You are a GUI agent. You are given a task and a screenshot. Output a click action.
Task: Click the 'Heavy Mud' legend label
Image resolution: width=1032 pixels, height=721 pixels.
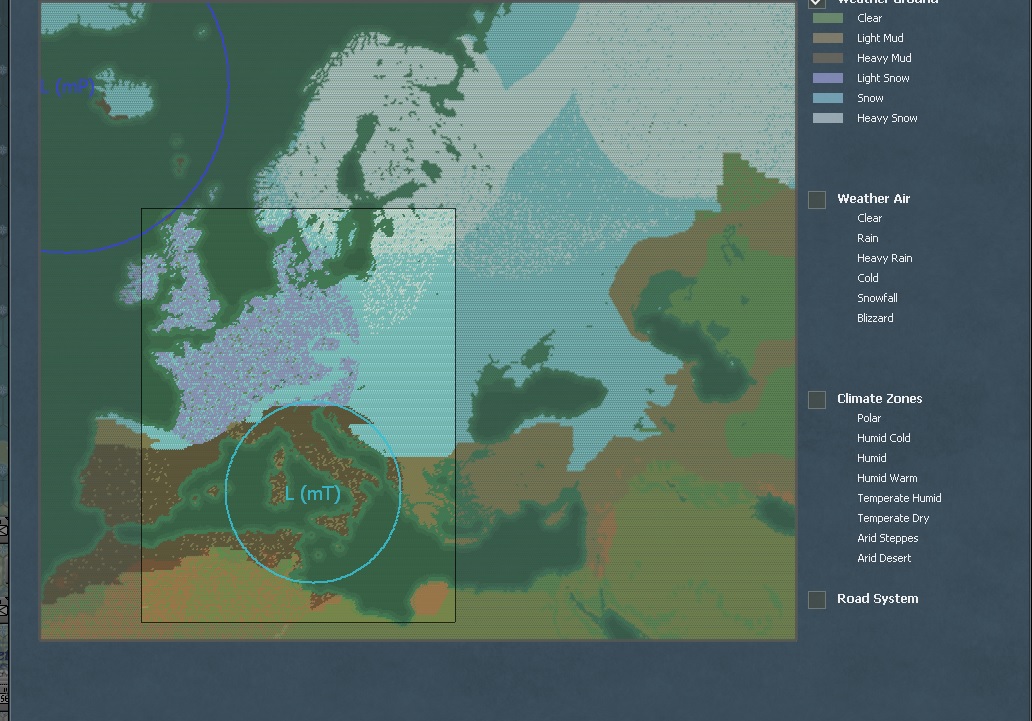[884, 58]
